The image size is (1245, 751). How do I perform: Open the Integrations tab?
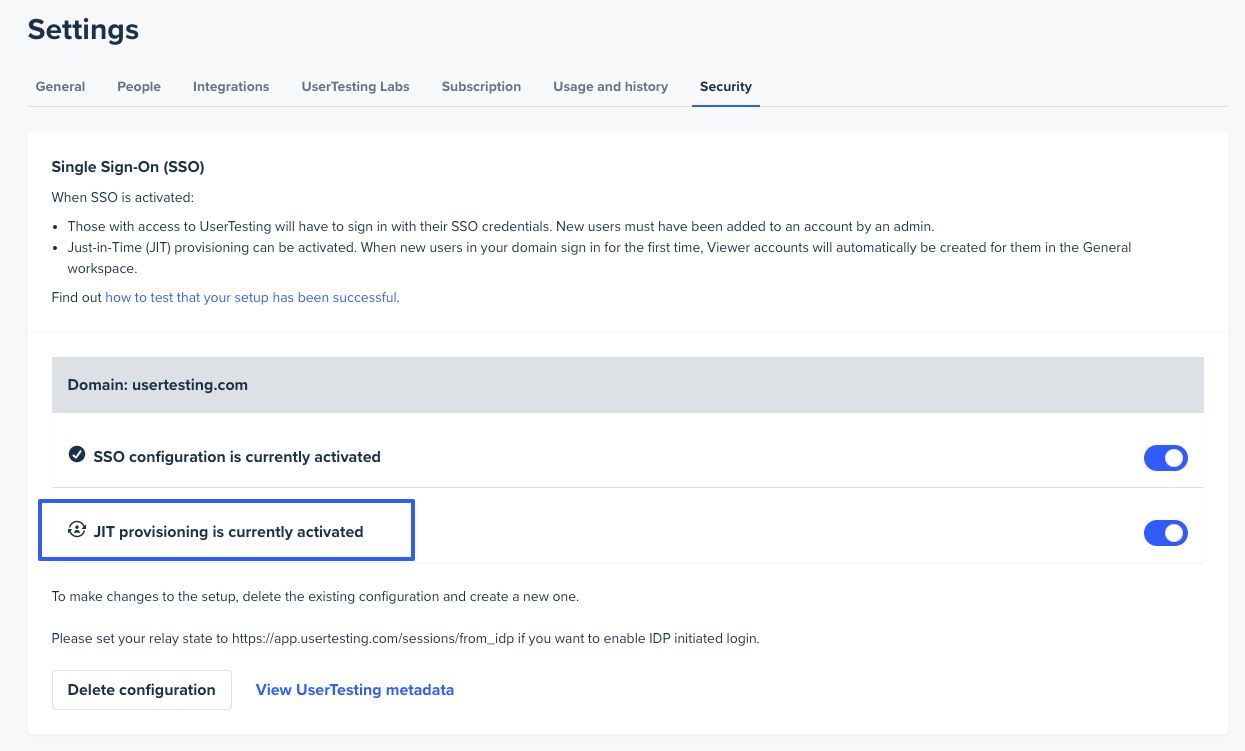(231, 87)
